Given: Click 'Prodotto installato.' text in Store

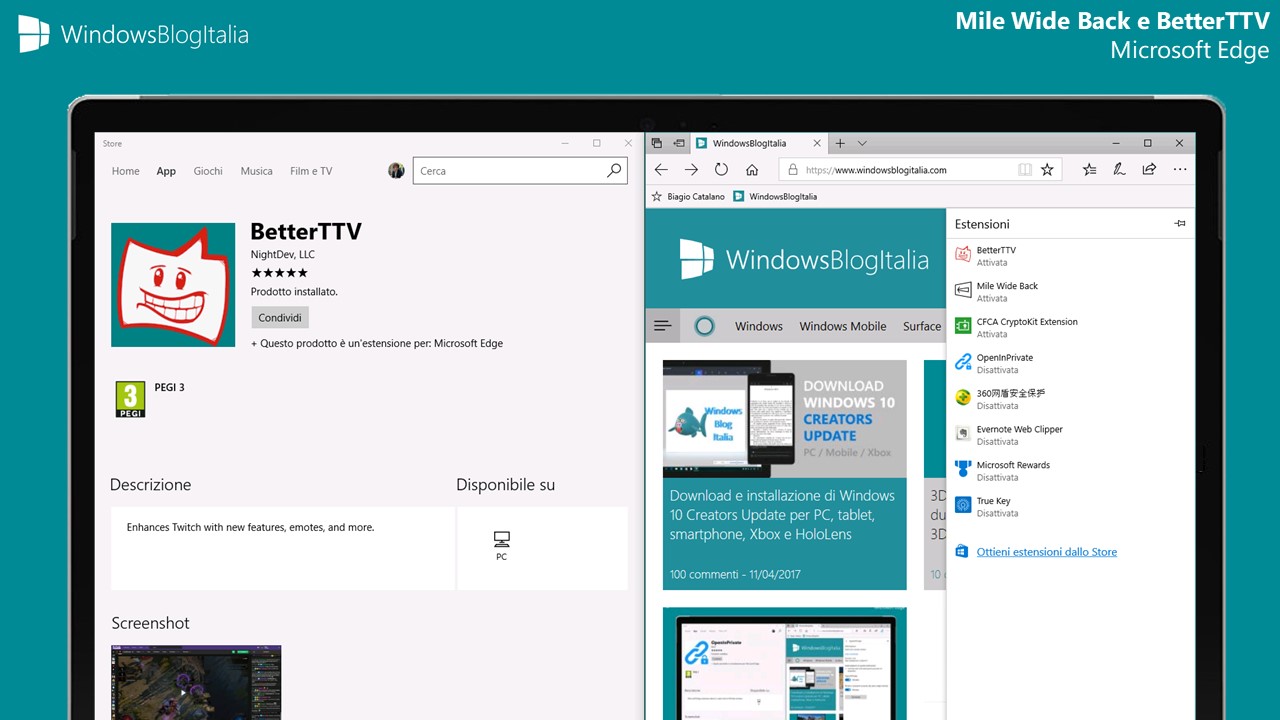Looking at the screenshot, I should click(294, 292).
